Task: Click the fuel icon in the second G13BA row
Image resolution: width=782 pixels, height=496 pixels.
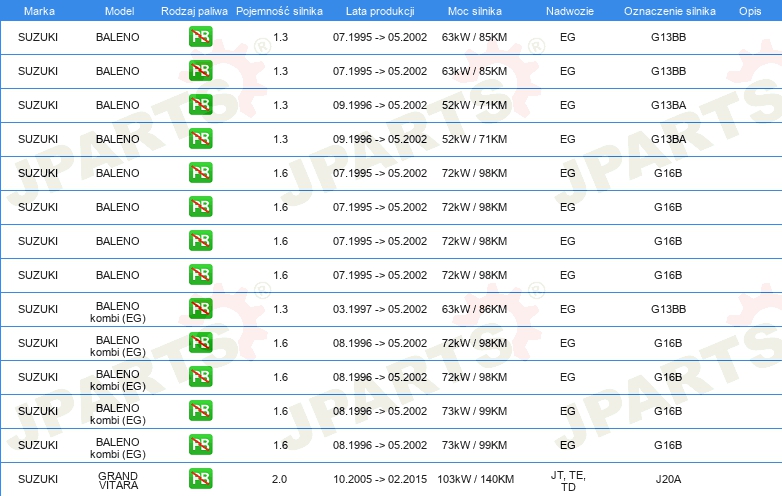Action: (x=200, y=139)
